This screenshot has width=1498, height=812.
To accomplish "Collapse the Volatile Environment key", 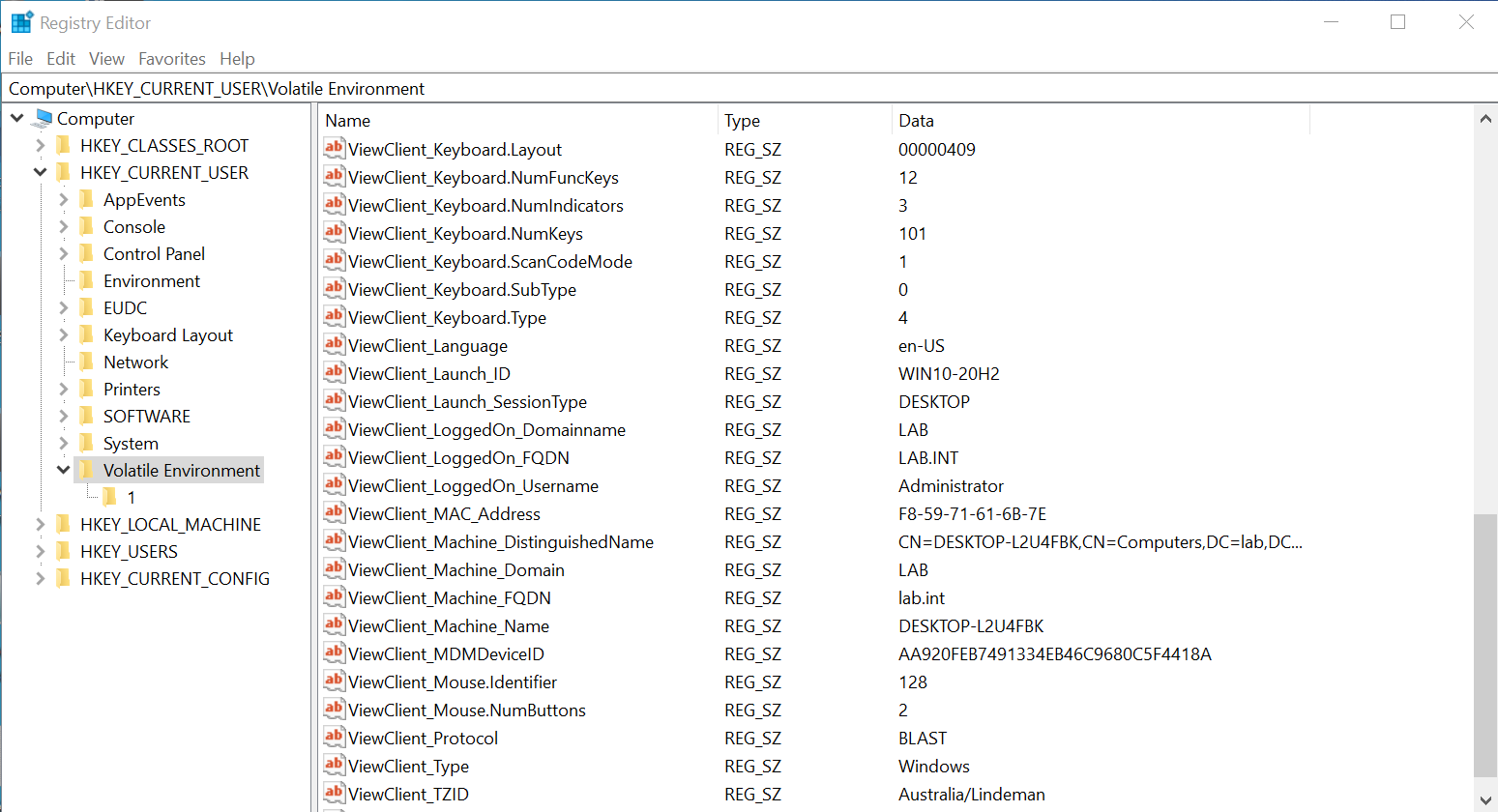I will click(x=63, y=470).
